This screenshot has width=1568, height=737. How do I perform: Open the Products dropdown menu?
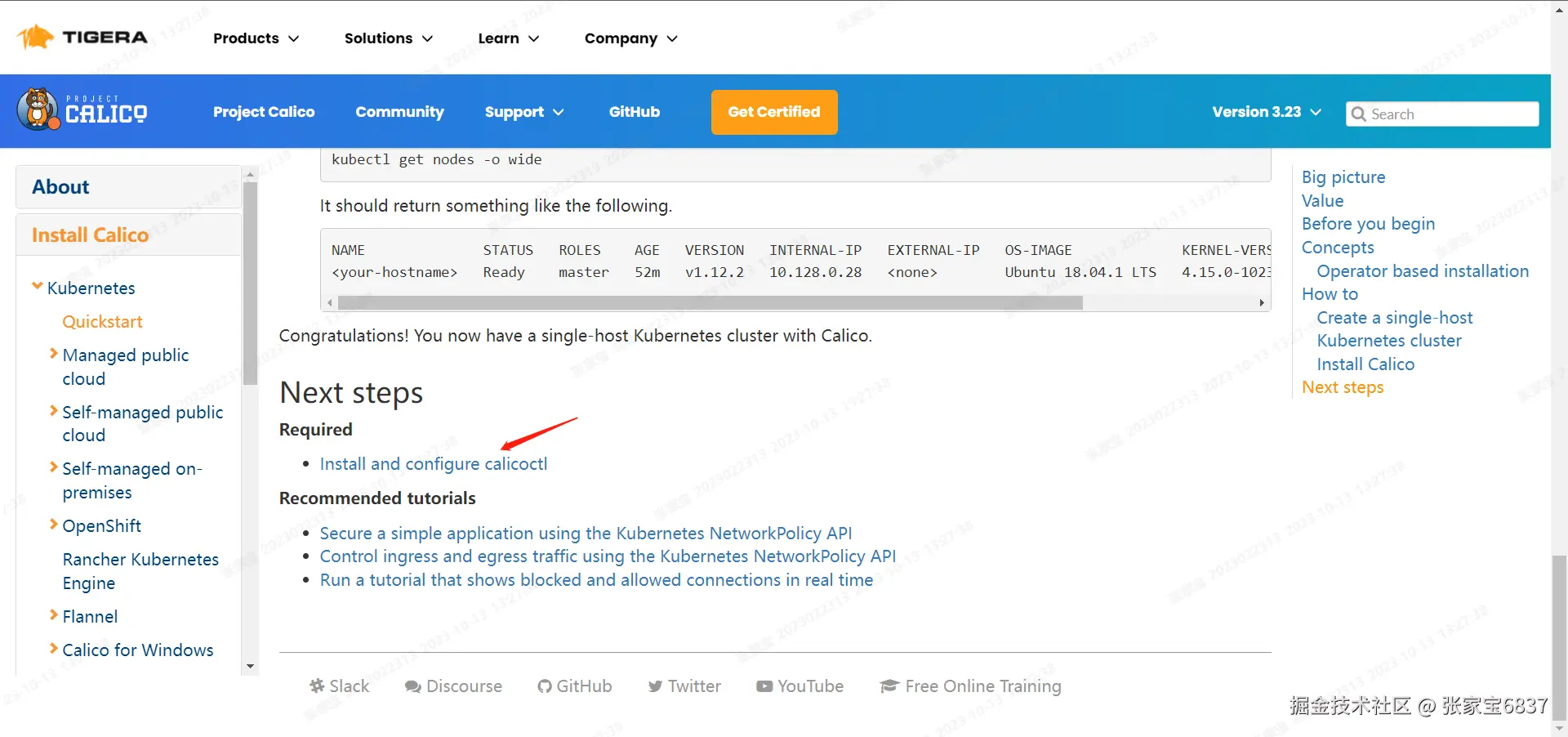click(256, 38)
